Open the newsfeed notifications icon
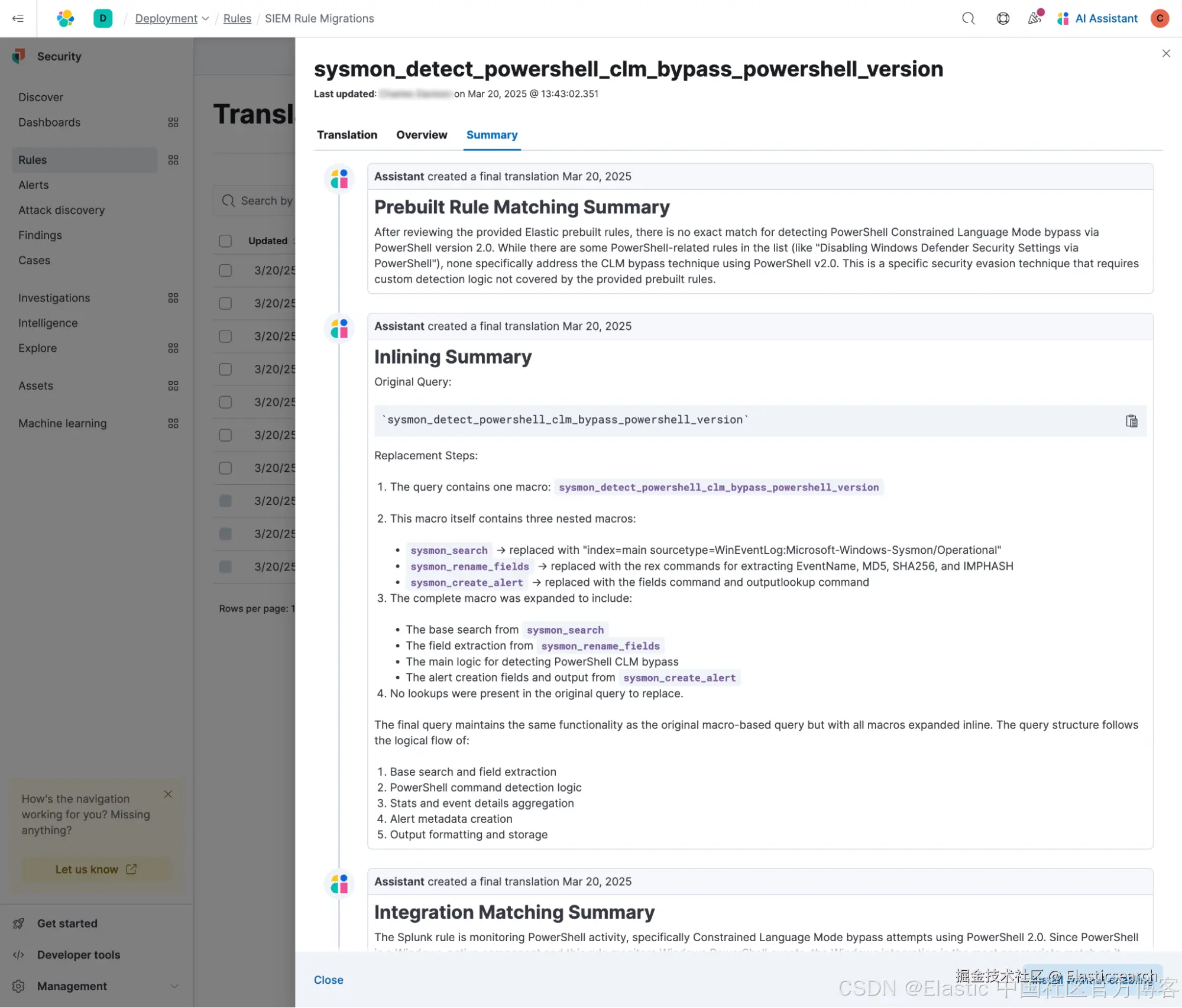Screen dimensions: 1182x1008 (1034, 18)
